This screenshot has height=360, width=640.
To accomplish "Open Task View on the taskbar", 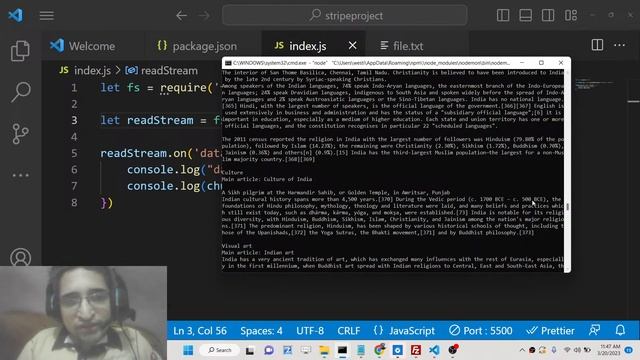I will [x=250, y=350].
